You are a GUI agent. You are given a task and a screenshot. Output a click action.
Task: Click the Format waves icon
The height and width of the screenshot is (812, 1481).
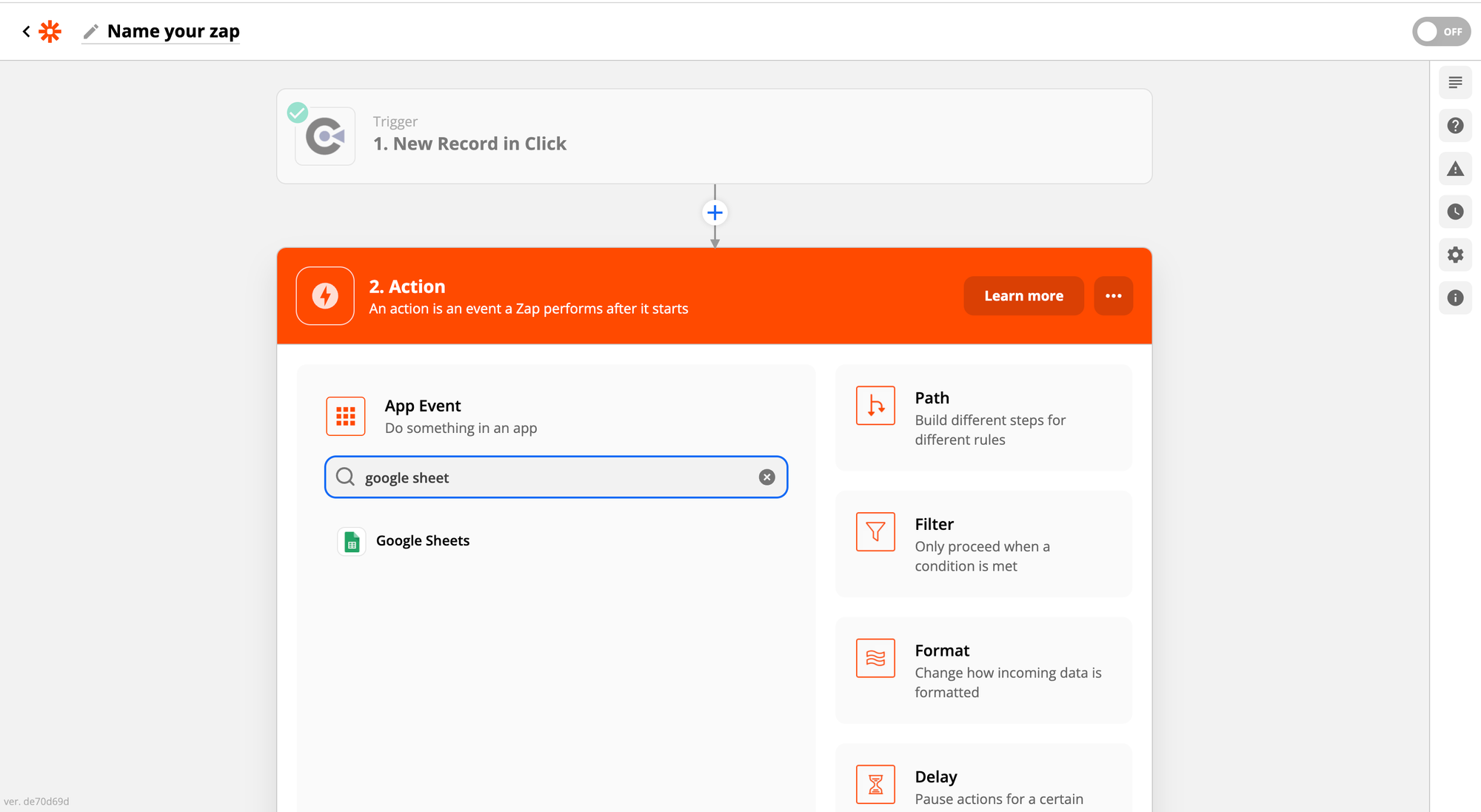(875, 658)
